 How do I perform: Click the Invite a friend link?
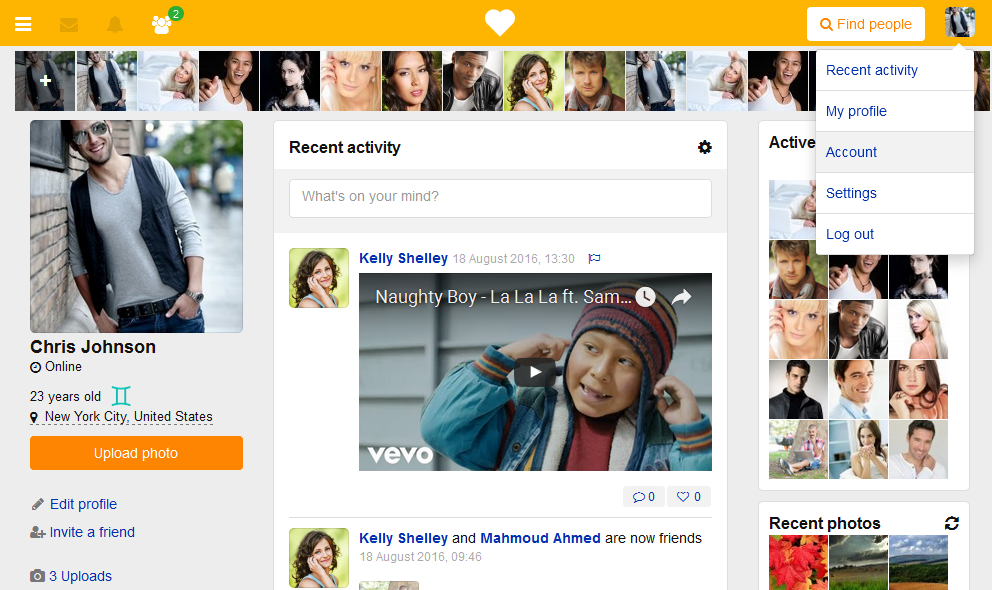pyautogui.click(x=92, y=532)
